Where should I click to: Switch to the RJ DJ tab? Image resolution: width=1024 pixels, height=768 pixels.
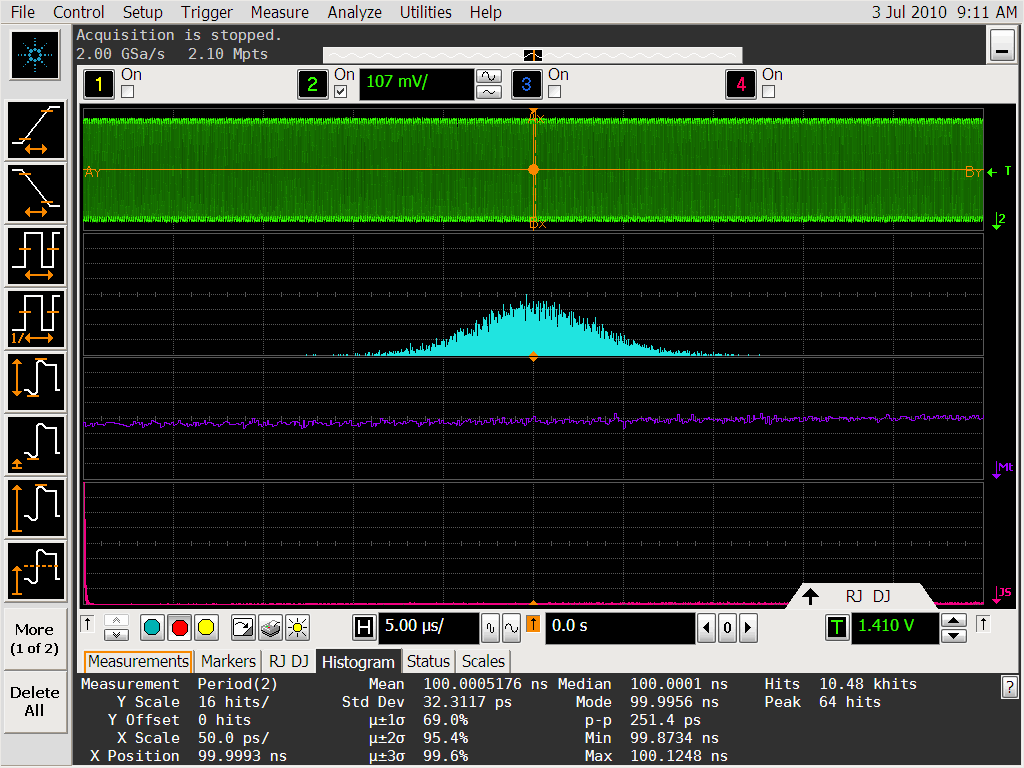(288, 661)
